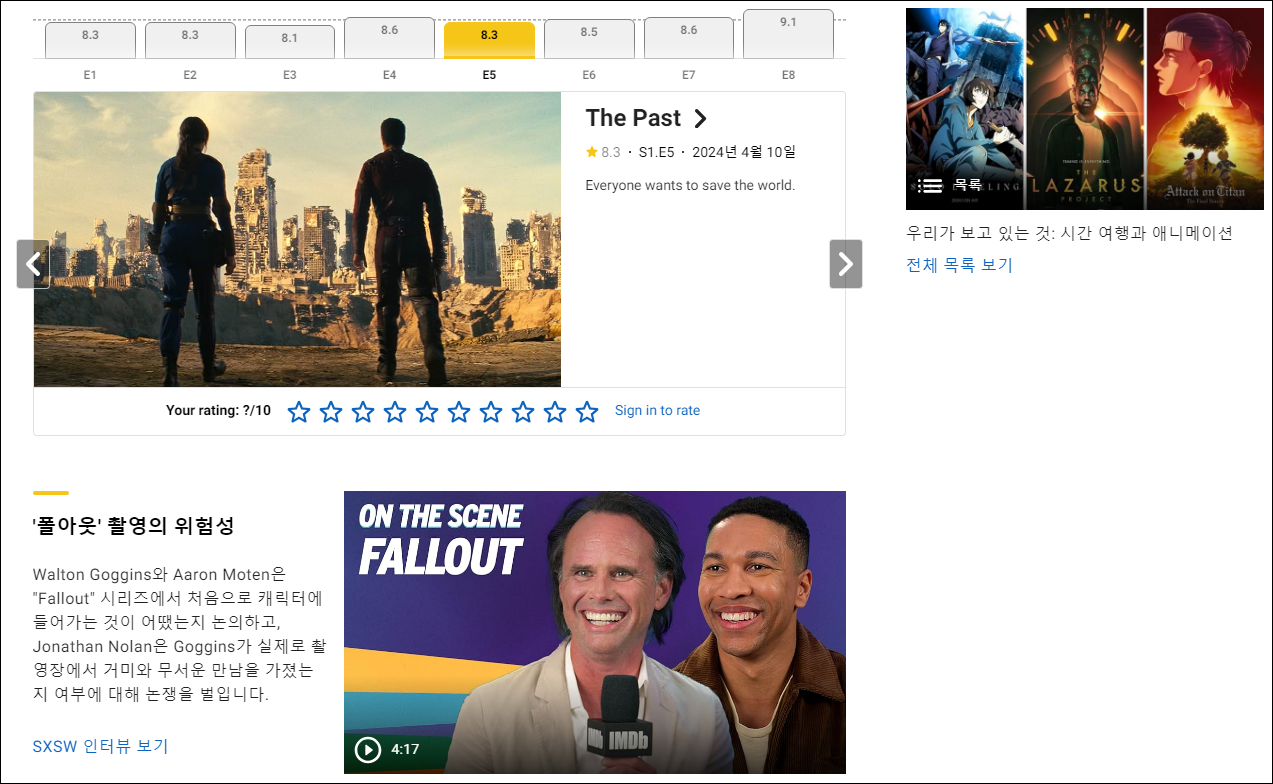Open Solo Leveling poster in list collage
Image resolution: width=1273 pixels, height=784 pixels.
tap(964, 109)
